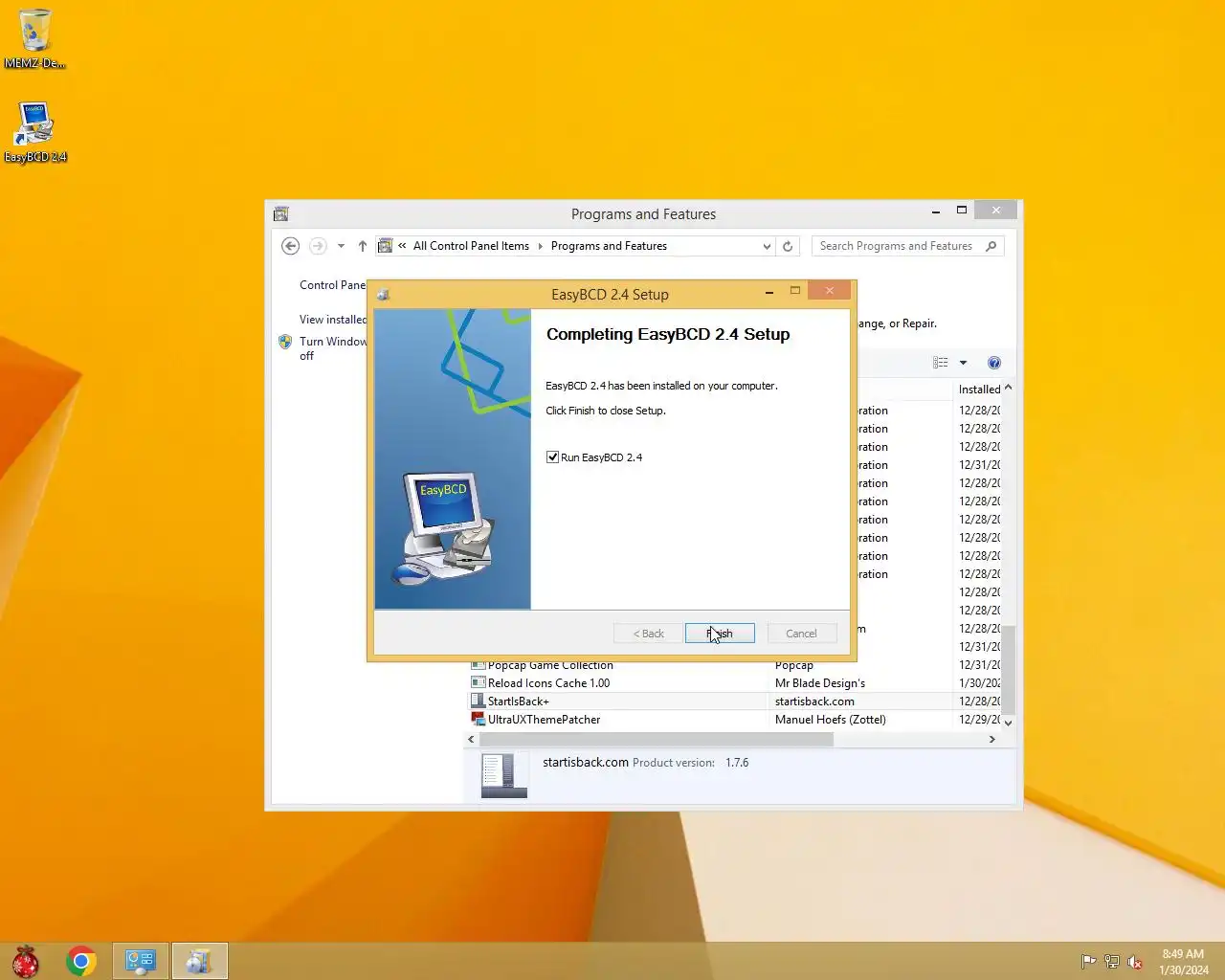Image resolution: width=1225 pixels, height=980 pixels.
Task: Click Finish to close Setup
Action: pos(720,634)
